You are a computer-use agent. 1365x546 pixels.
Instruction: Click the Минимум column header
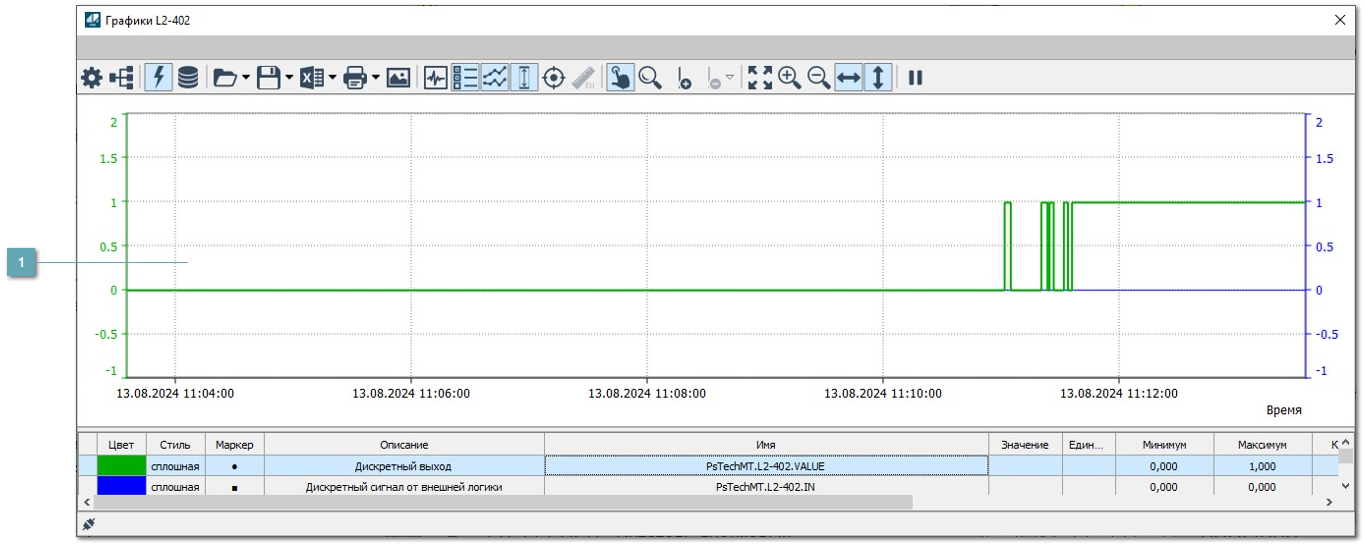click(x=1164, y=445)
